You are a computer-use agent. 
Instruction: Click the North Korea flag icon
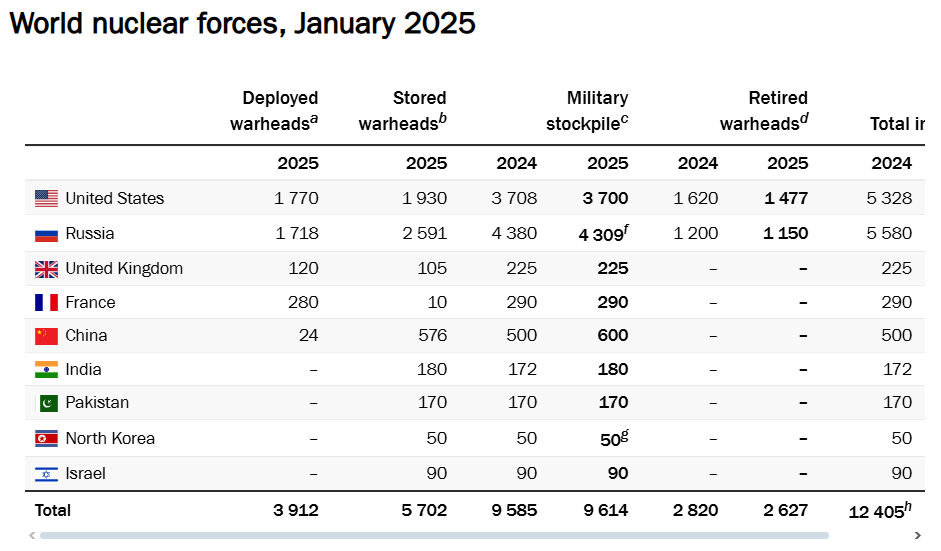[x=46, y=439]
